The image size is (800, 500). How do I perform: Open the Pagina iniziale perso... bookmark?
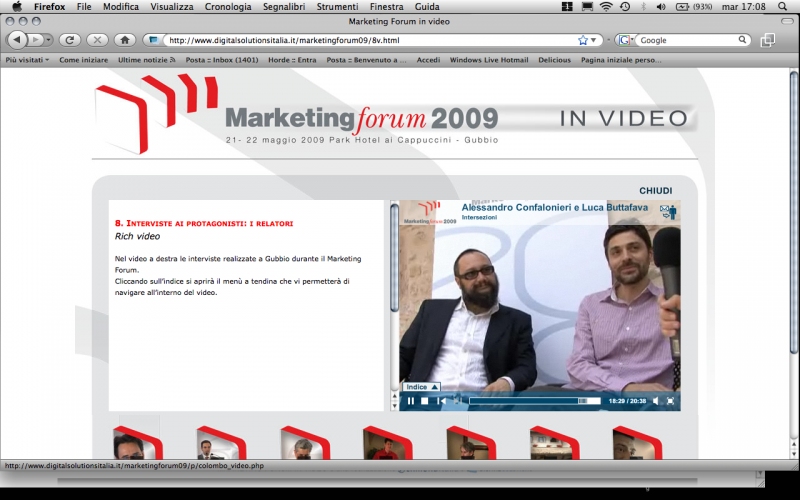point(621,60)
